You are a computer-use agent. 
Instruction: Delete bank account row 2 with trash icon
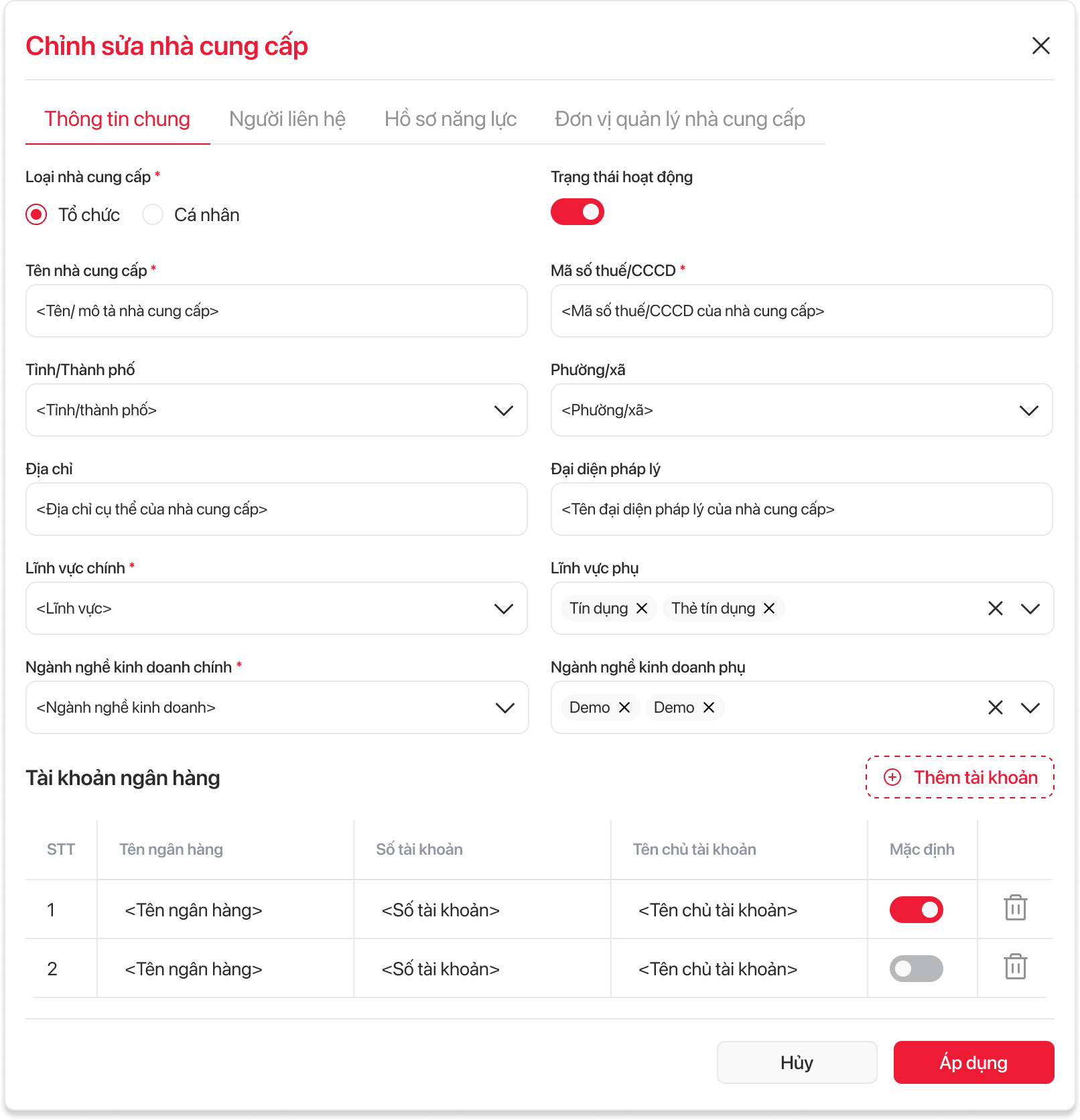[x=1015, y=967]
